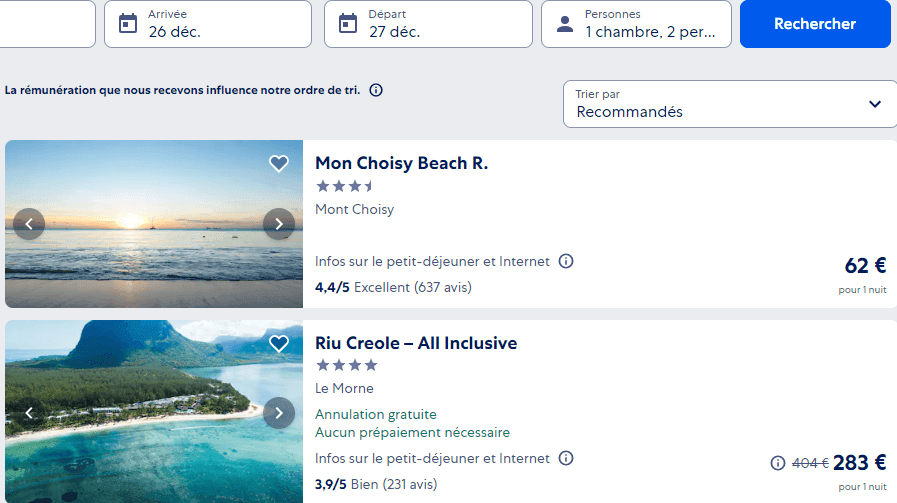Show next photo of Riu Creole
The height and width of the screenshot is (503, 897).
coord(279,413)
